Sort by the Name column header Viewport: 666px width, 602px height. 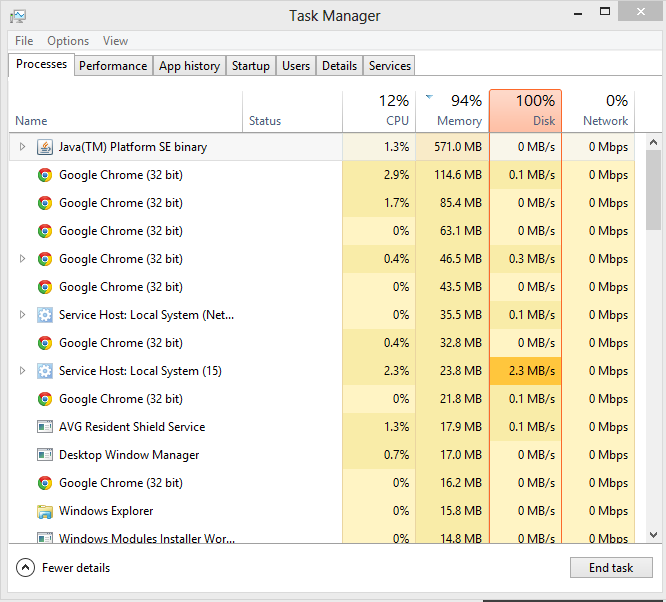[126, 111]
